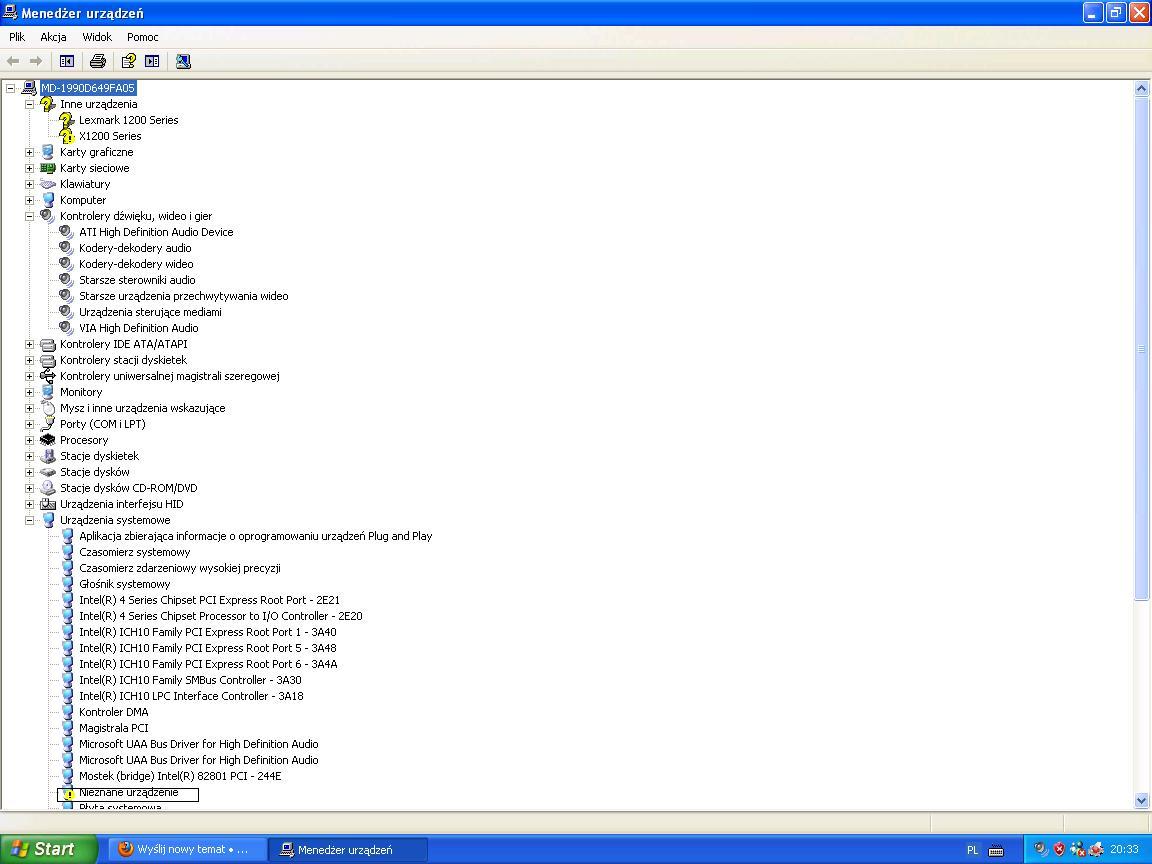Expand the Karty graficzne category
This screenshot has height=864, width=1152.
coord(29,152)
